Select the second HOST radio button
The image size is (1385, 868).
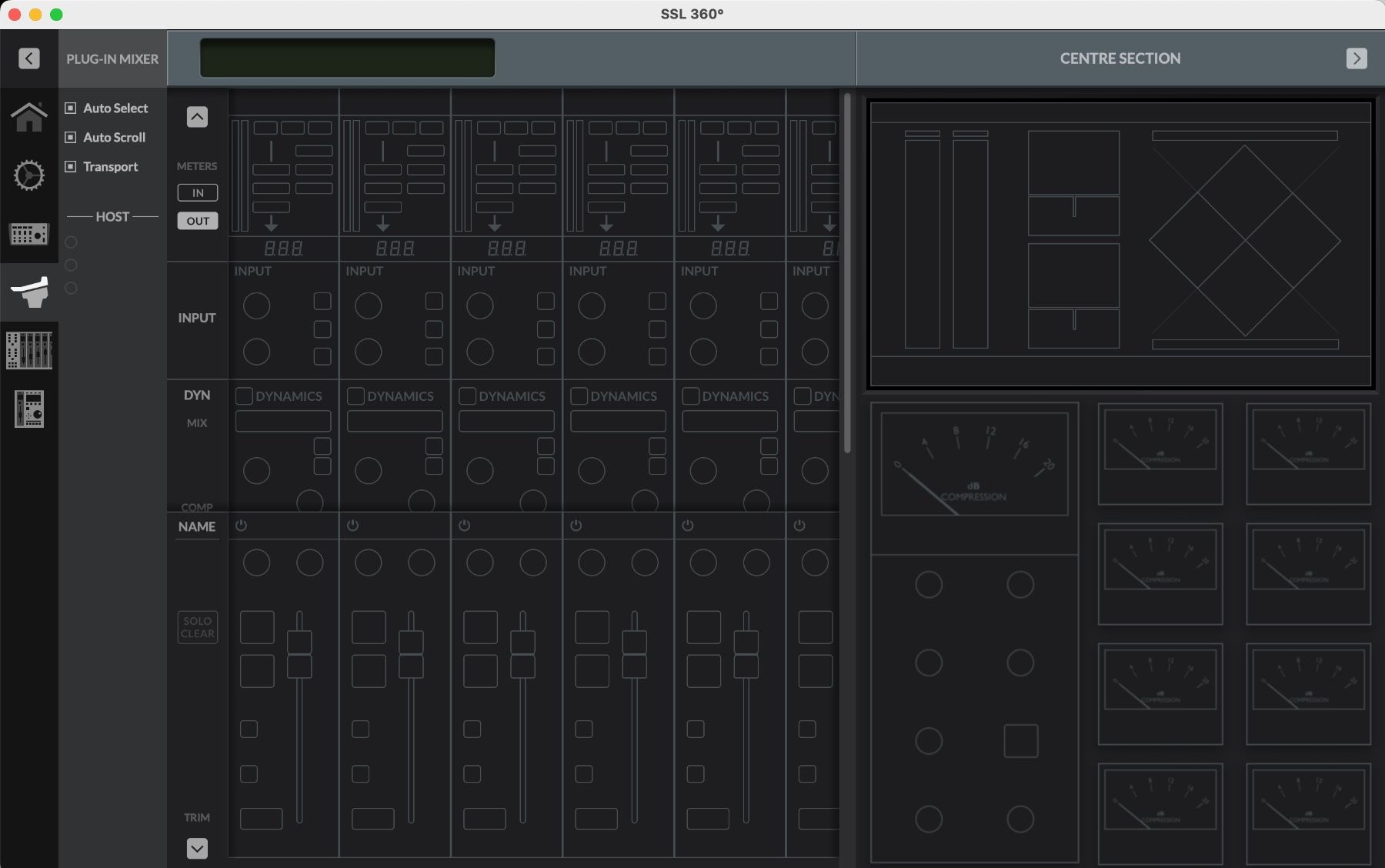tap(71, 265)
